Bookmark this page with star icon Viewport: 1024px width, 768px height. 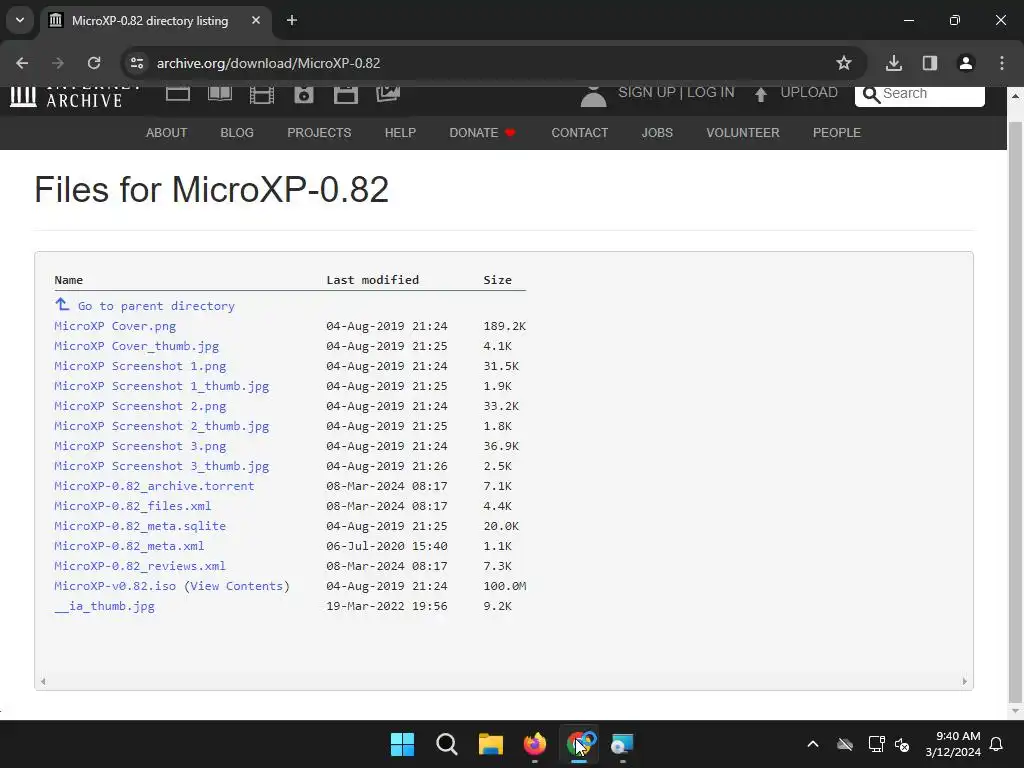coord(844,63)
